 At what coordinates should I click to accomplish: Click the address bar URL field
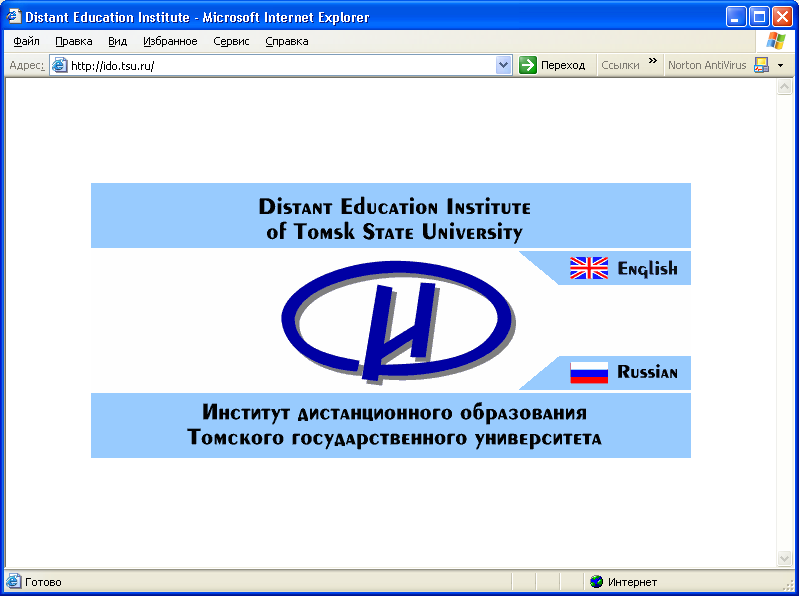coord(281,65)
